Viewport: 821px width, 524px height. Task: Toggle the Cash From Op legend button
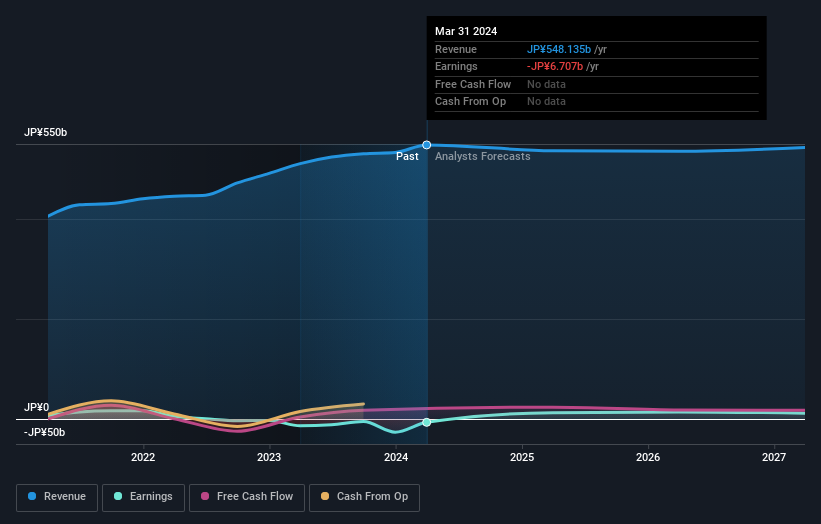pos(364,497)
